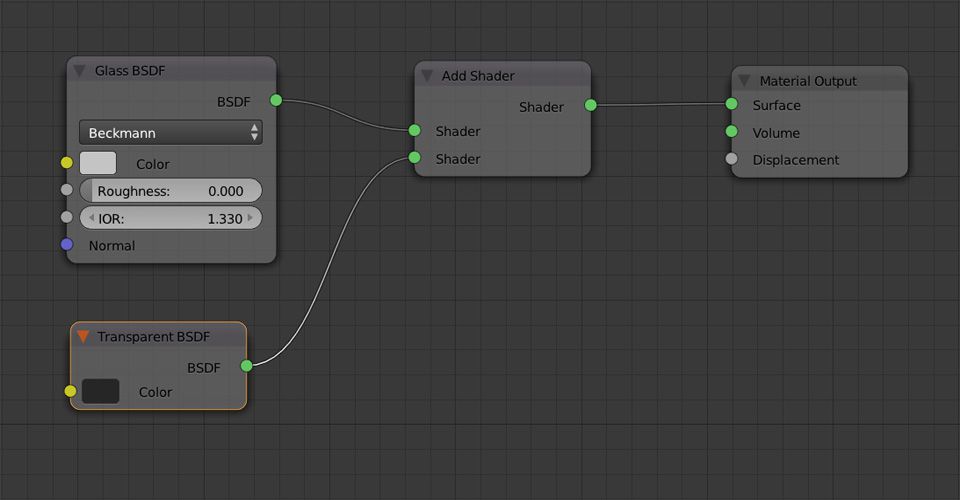Select the Glass BSDF node header
Image resolution: width=960 pixels, height=500 pixels.
171,70
